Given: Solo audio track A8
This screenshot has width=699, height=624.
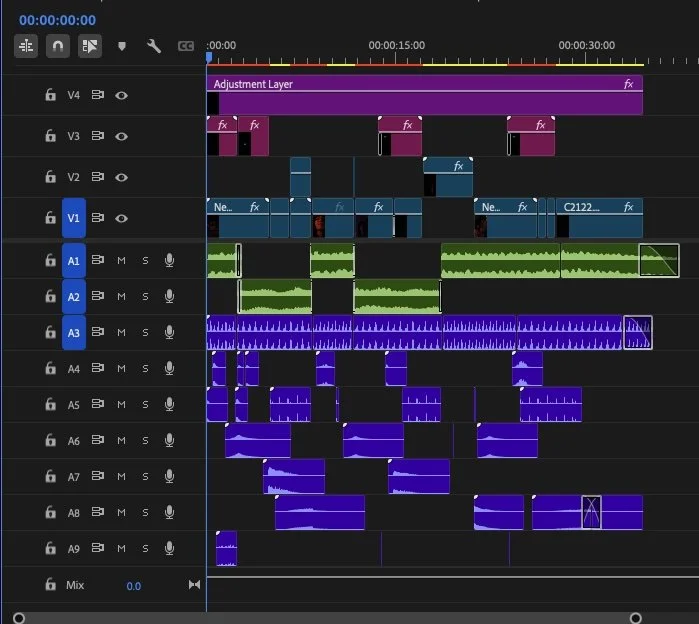Looking at the screenshot, I should tap(145, 513).
